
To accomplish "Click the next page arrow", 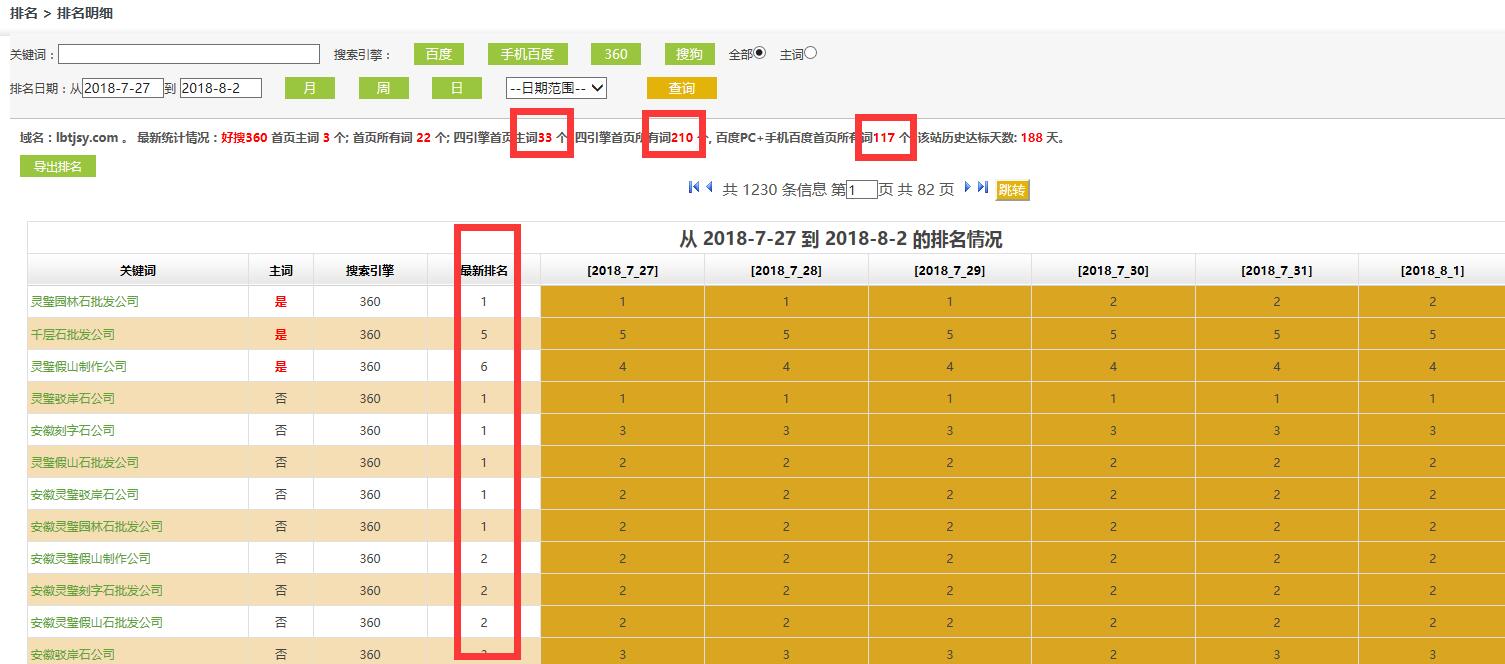I will (967, 188).
